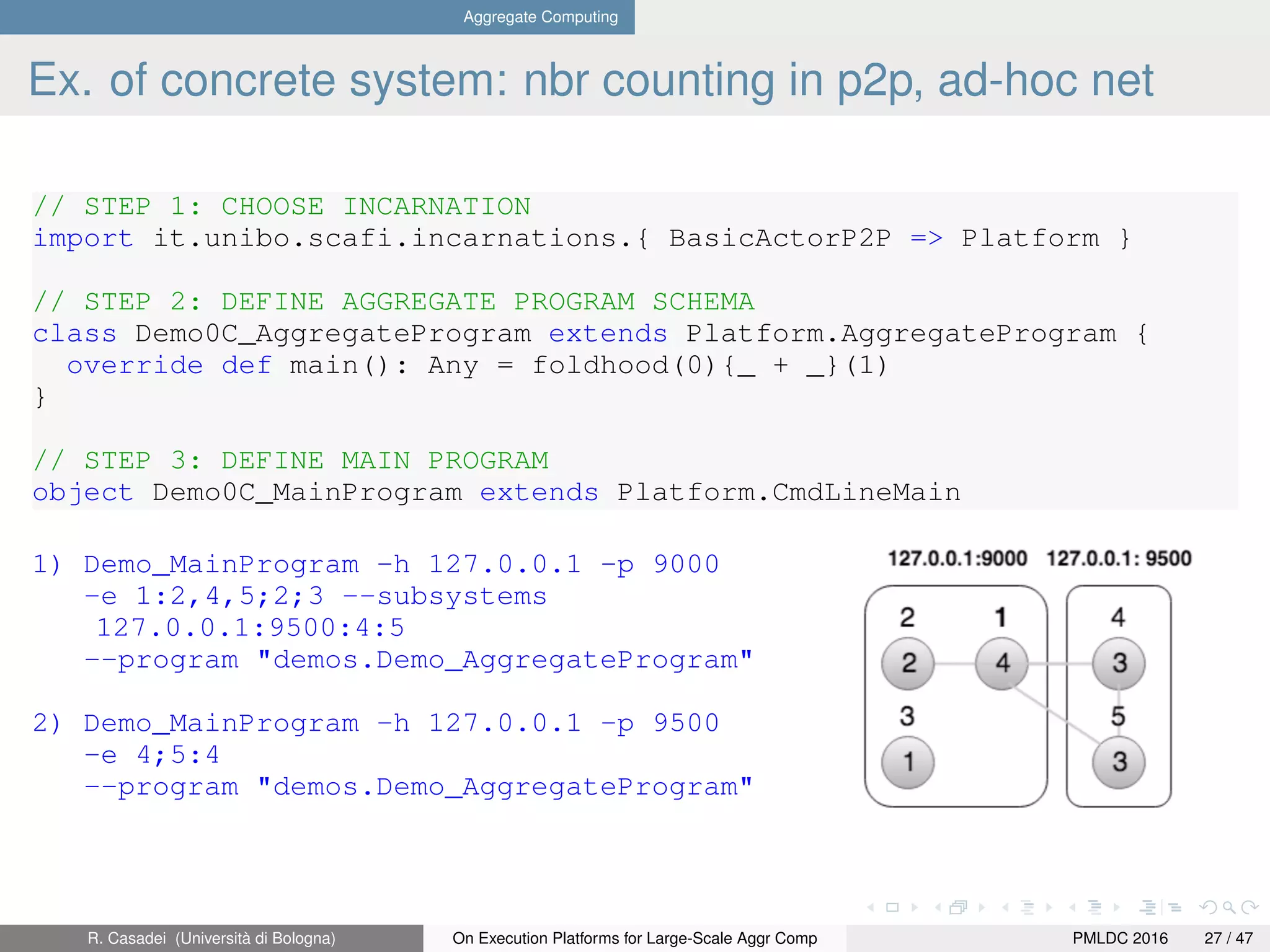Click command 1 with port -p 9000
Image resolution: width=1270 pixels, height=952 pixels.
point(376,564)
